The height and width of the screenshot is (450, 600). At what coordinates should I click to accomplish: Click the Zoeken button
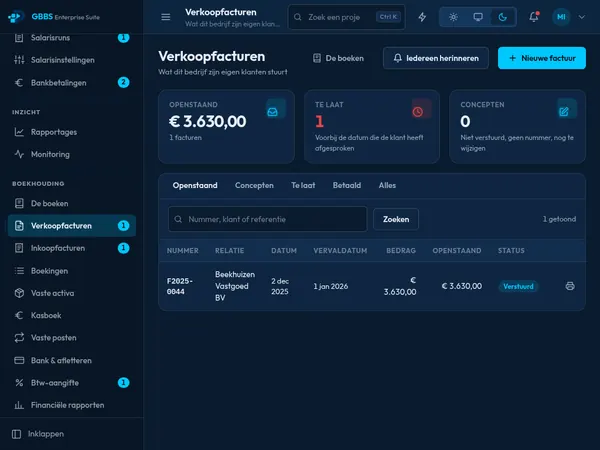click(x=396, y=219)
